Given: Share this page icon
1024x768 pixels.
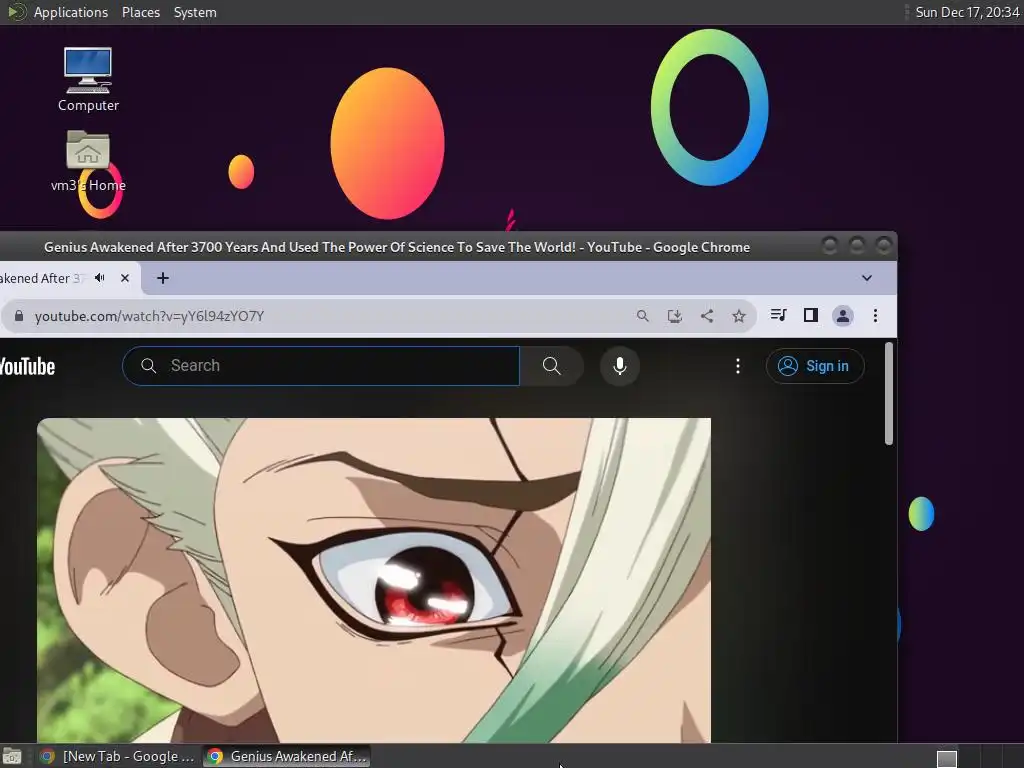Looking at the screenshot, I should click(x=707, y=316).
